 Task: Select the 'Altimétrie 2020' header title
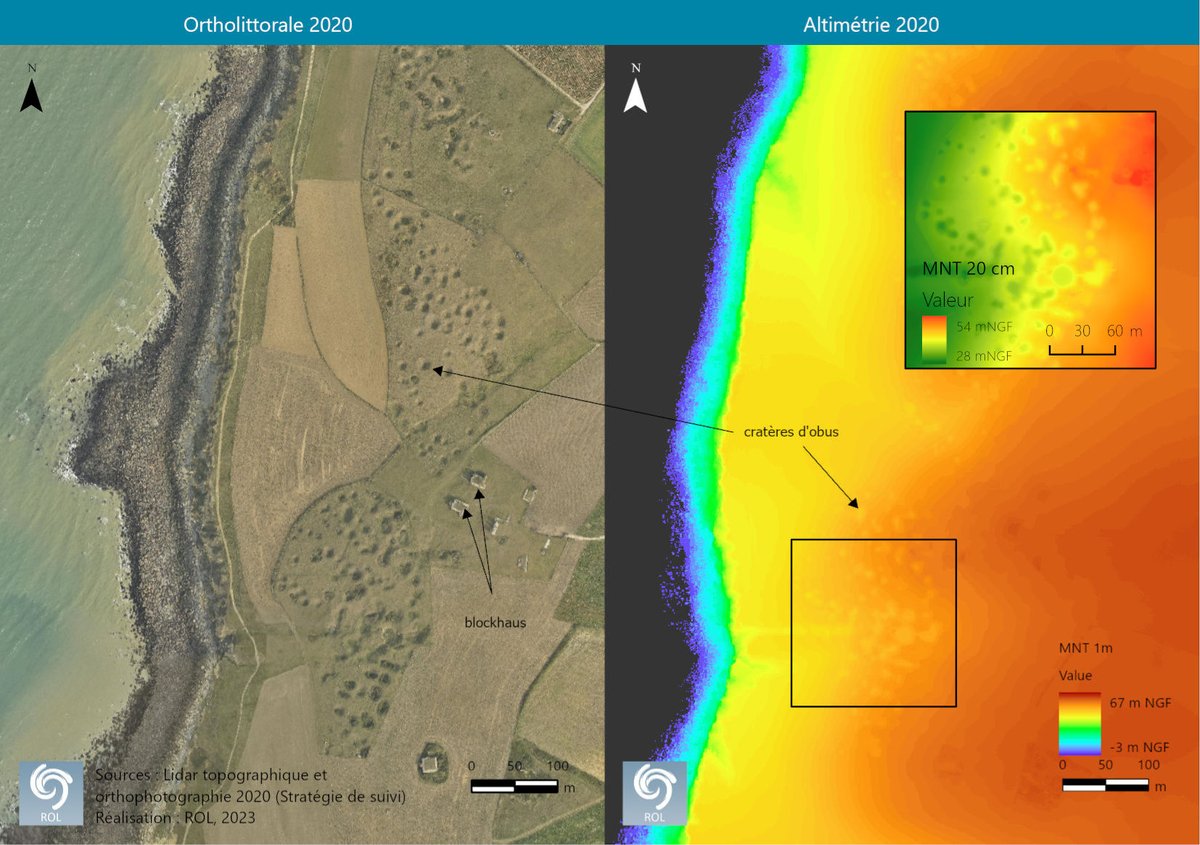tap(871, 25)
